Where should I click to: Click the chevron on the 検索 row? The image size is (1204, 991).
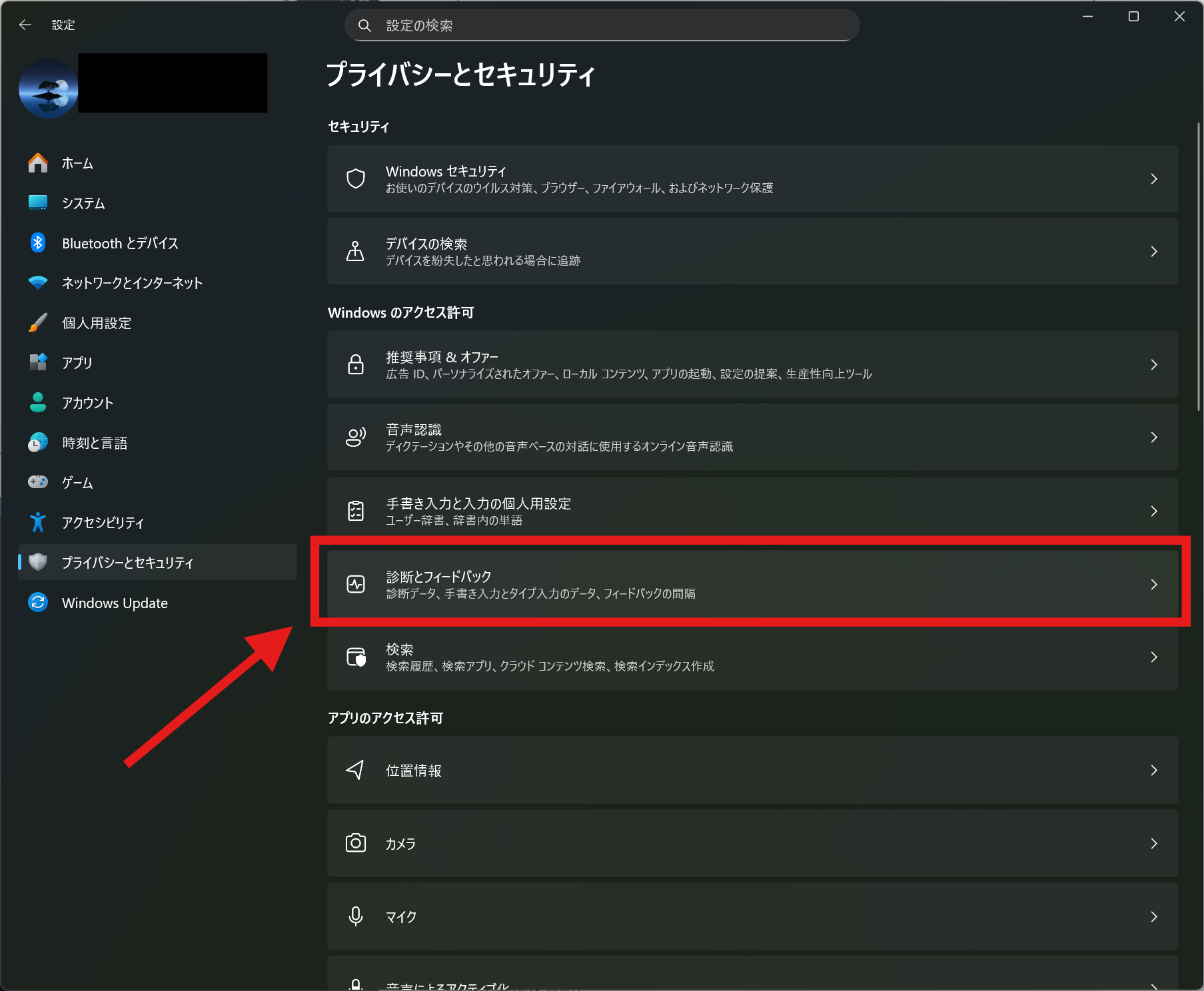[x=1154, y=657]
